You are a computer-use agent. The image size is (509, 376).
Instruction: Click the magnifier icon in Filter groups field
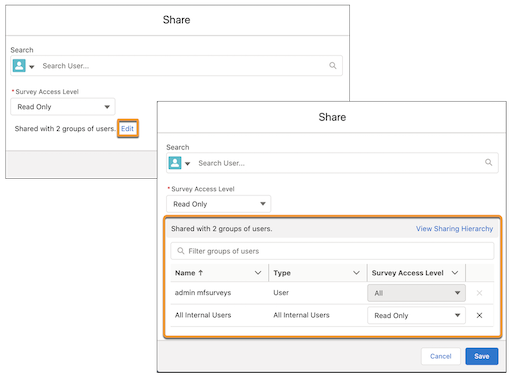point(181,251)
